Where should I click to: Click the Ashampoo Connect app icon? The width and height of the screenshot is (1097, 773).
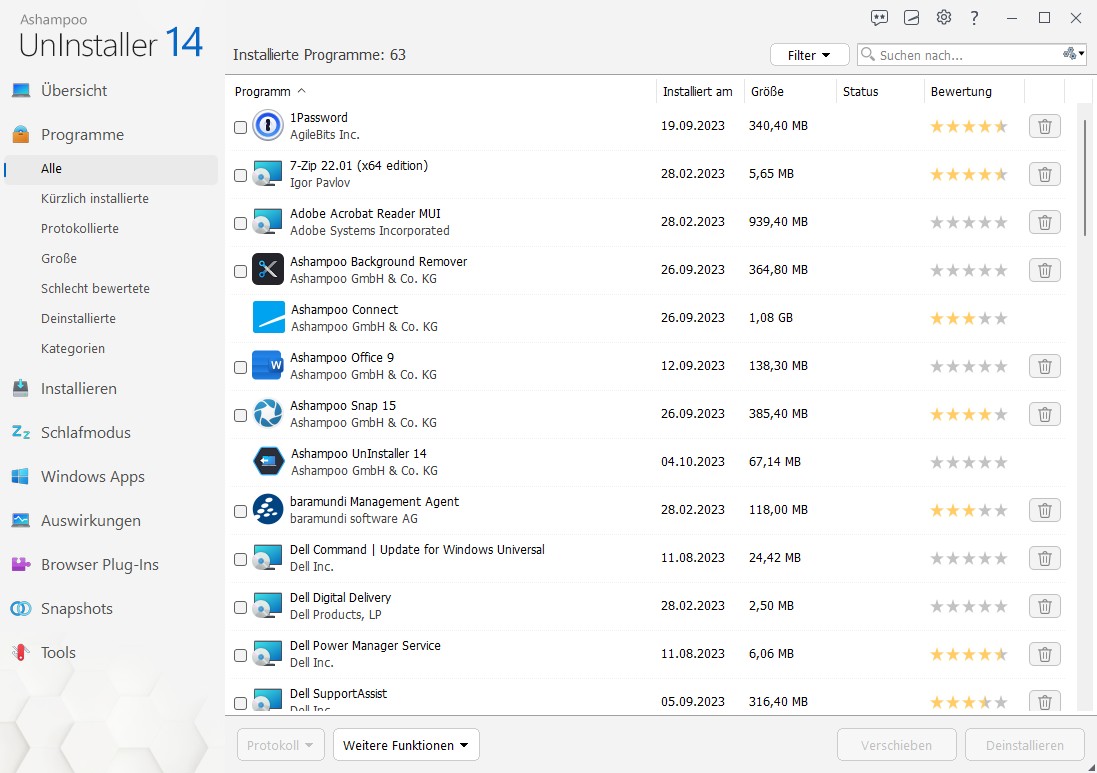pos(269,318)
